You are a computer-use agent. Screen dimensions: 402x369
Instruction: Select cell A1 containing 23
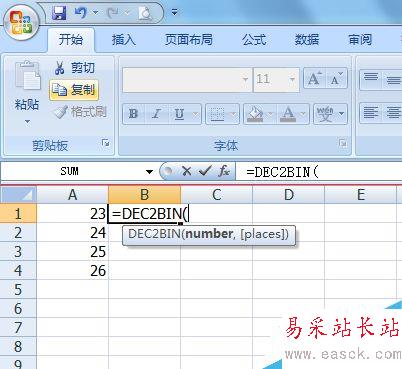coord(72,213)
